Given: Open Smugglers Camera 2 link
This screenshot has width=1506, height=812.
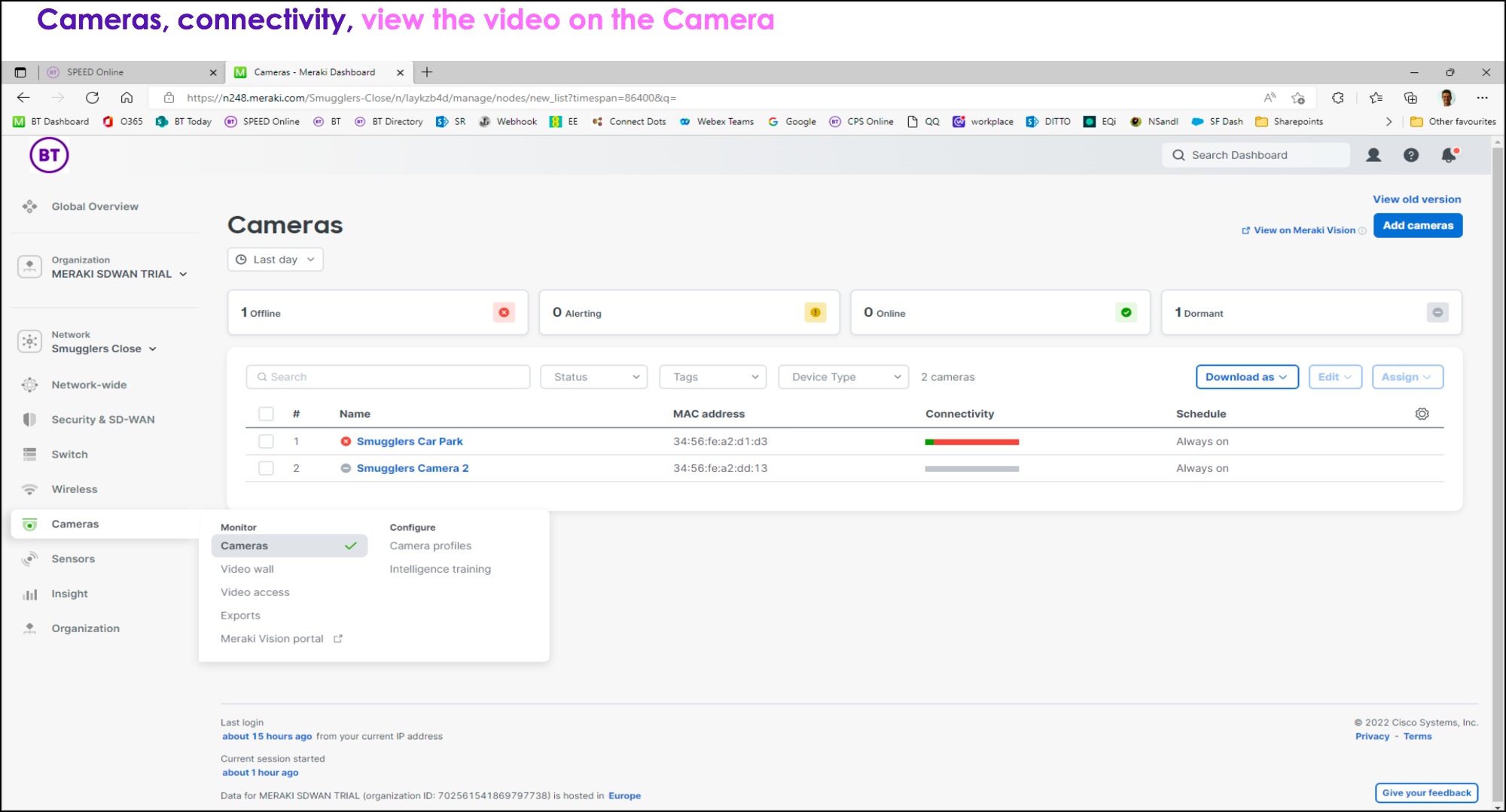Looking at the screenshot, I should point(412,468).
